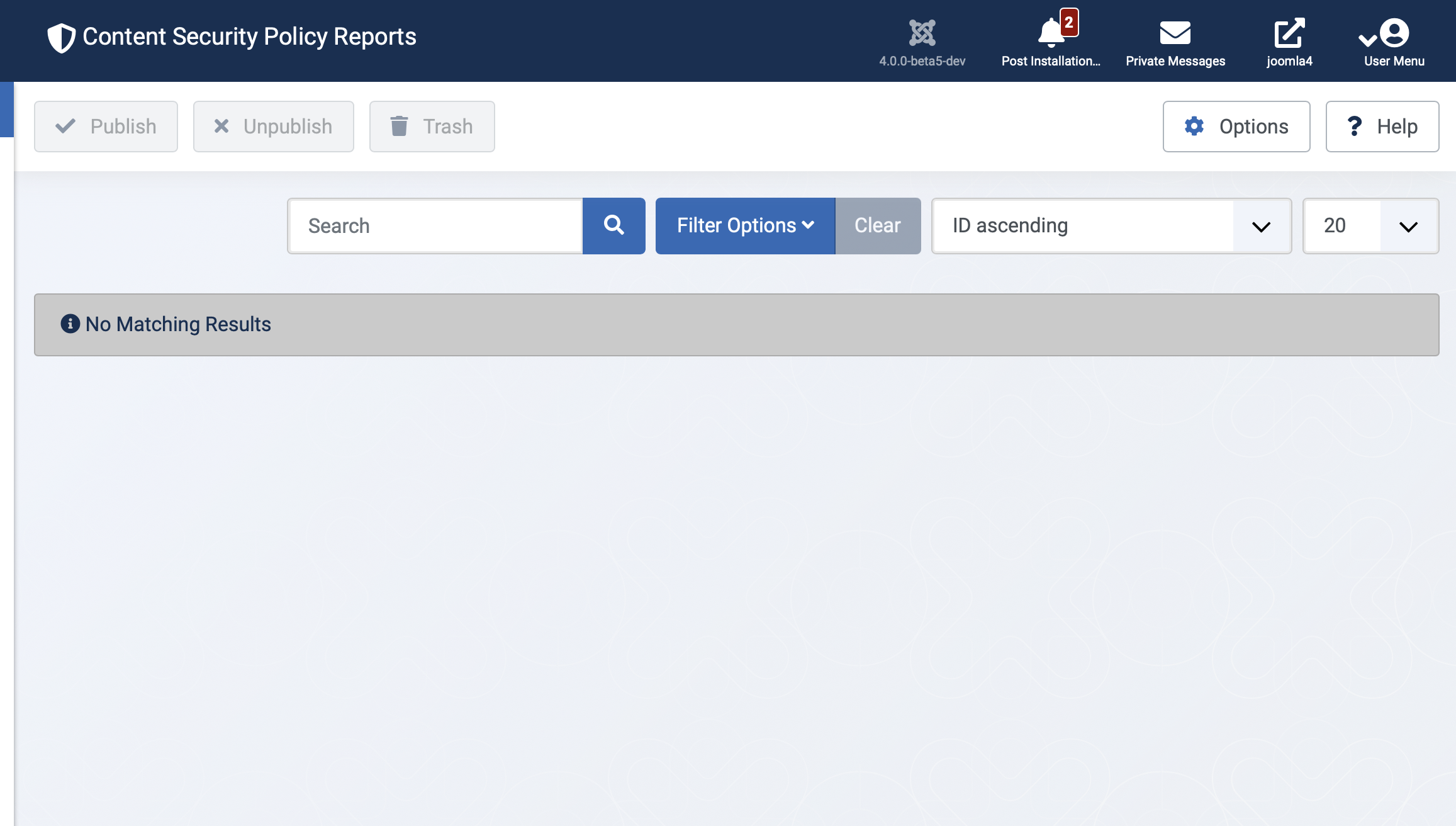Open the joomla4 site preview link

coord(1289,42)
